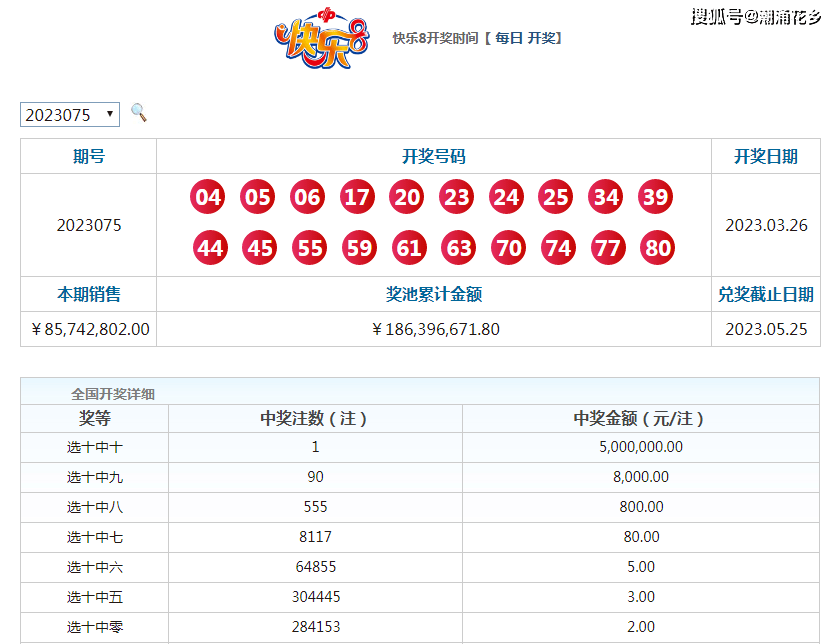The image size is (839, 644).
Task: Select the 选十中零 row label
Action: (x=95, y=627)
